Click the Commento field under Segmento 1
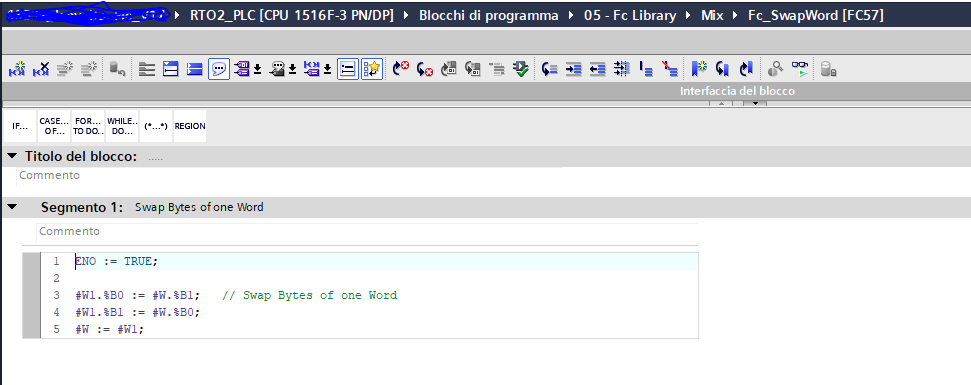 (367, 231)
